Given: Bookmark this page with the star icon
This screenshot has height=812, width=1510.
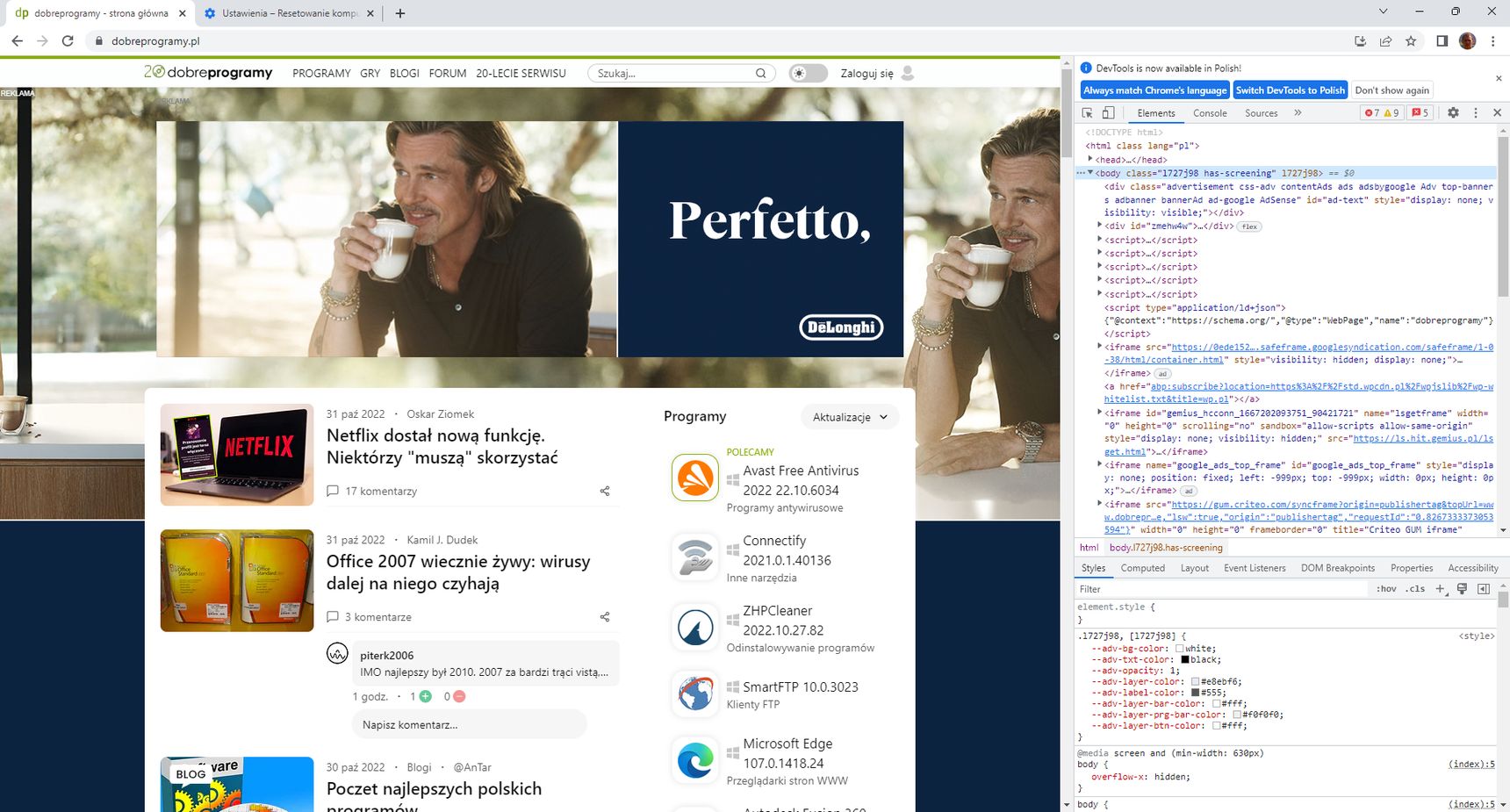Looking at the screenshot, I should coord(1411,40).
